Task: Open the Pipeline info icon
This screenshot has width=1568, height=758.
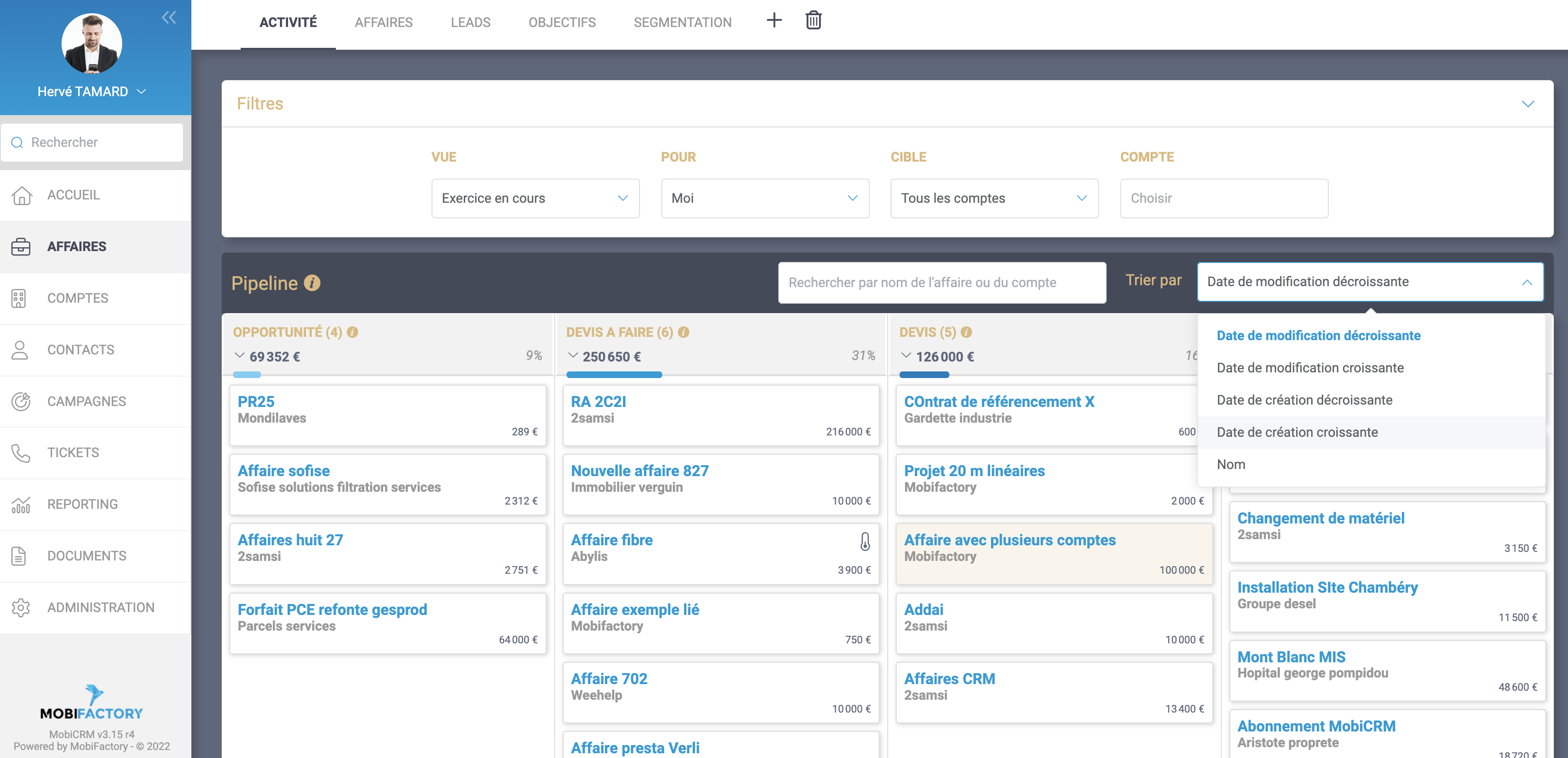Action: click(312, 283)
